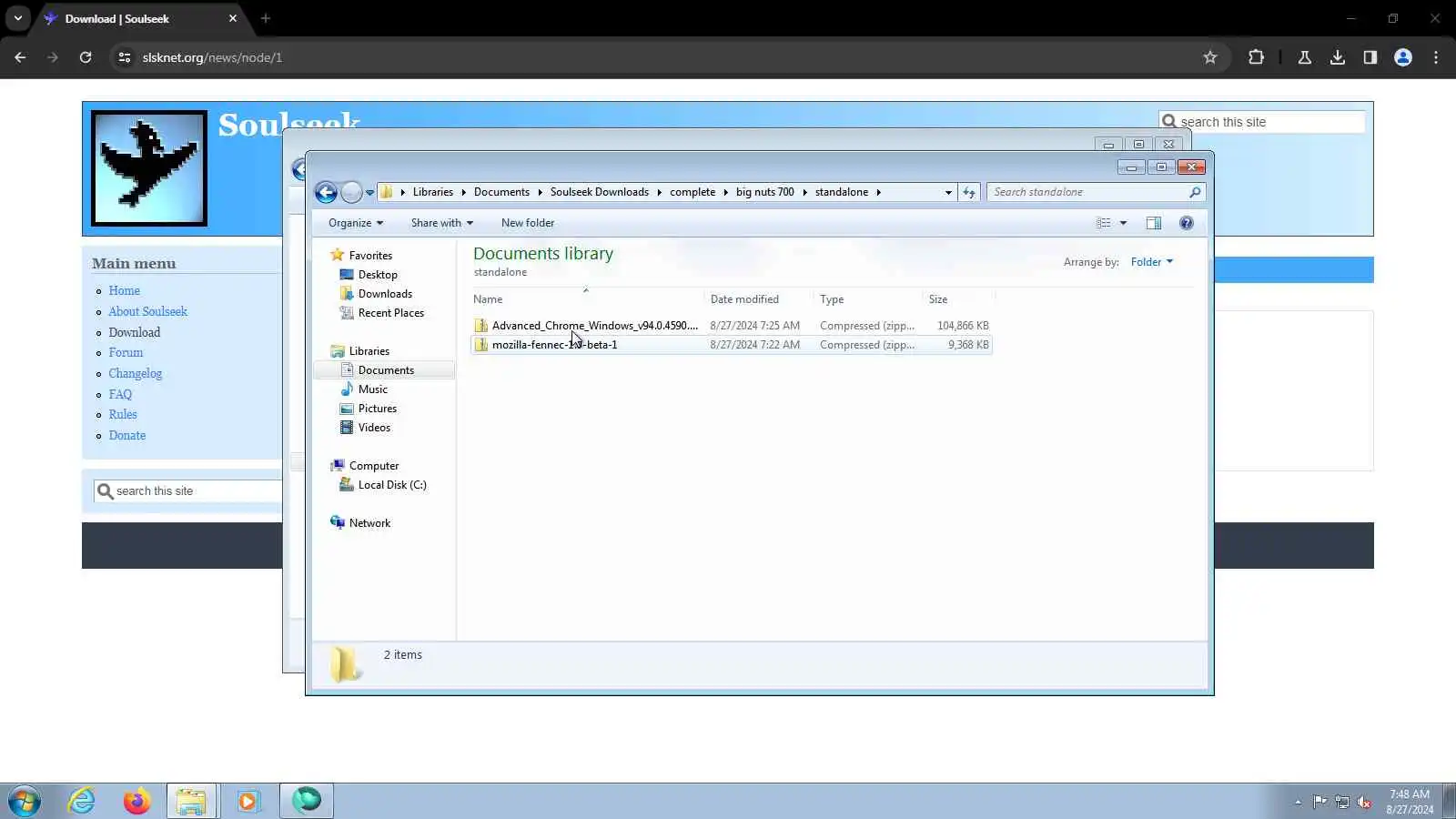Image resolution: width=1456 pixels, height=819 pixels.
Task: Expand the Organize dropdown menu
Action: 356,223
